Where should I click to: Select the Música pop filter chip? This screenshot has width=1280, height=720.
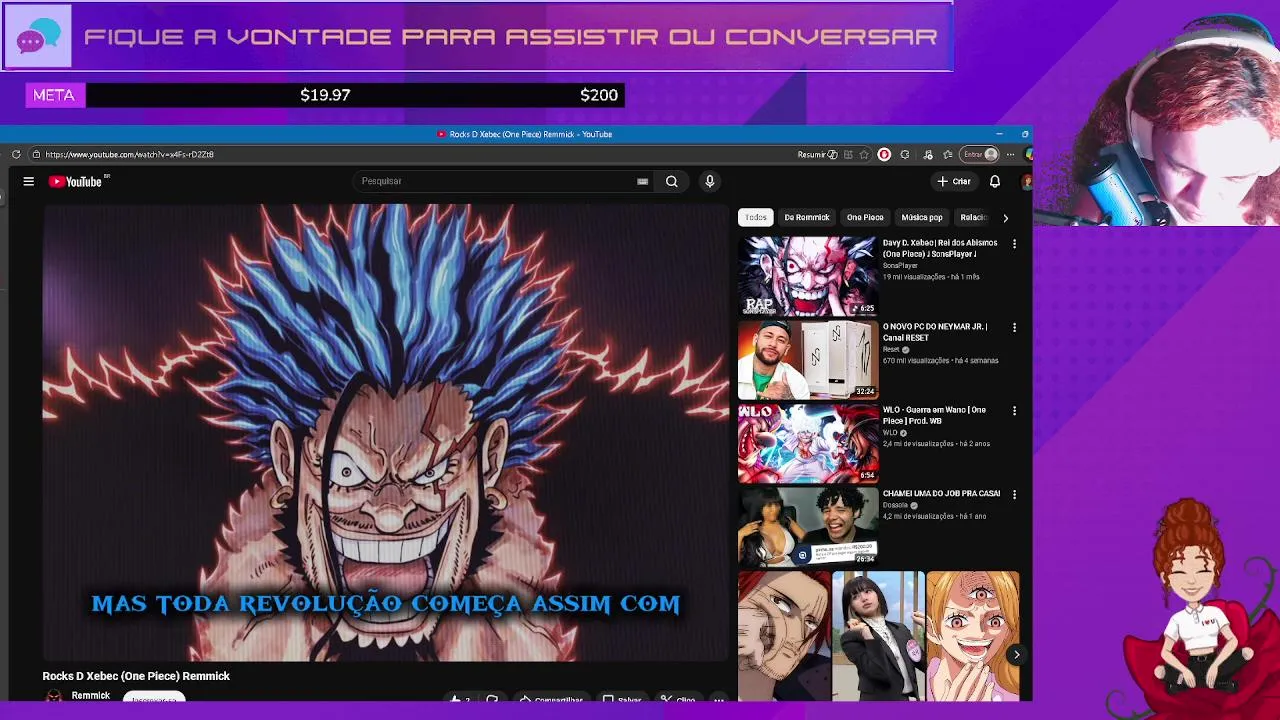click(922, 217)
